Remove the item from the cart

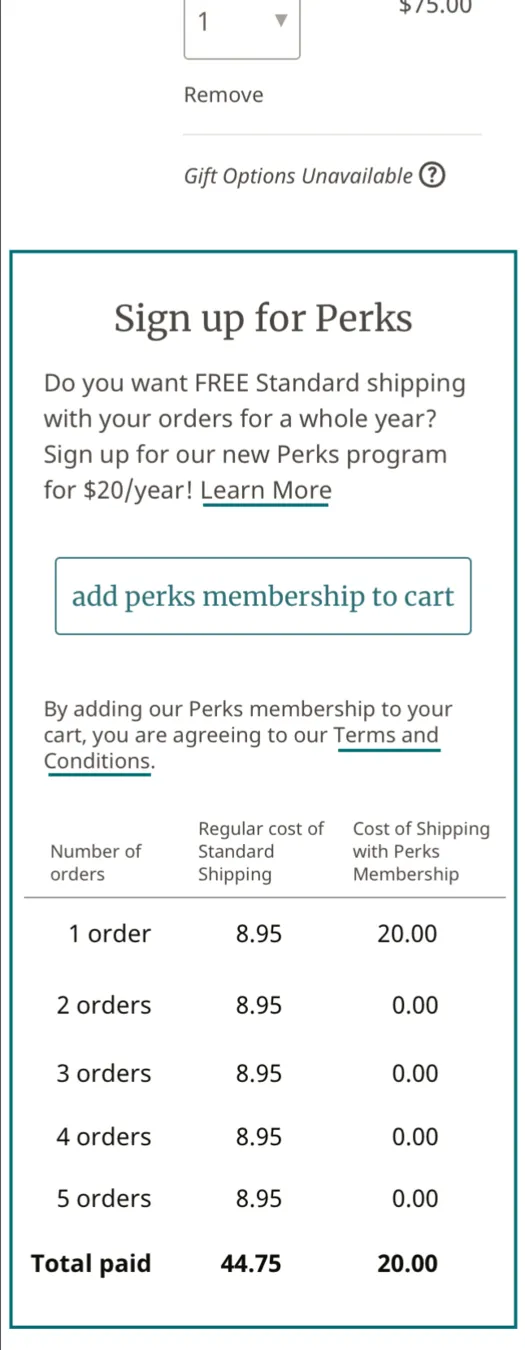click(224, 95)
